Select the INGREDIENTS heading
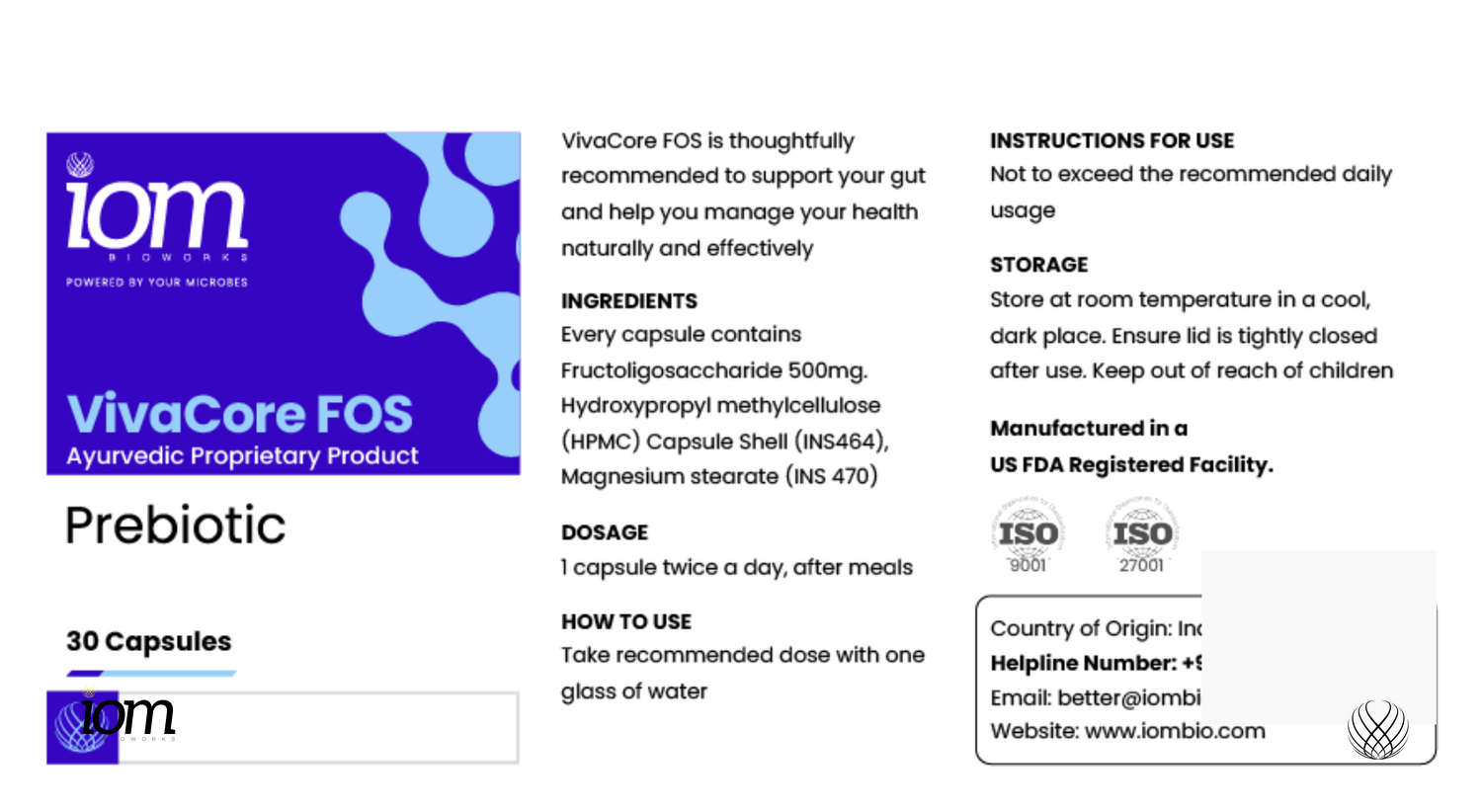Screen dimensions: 1482x812 (629, 301)
